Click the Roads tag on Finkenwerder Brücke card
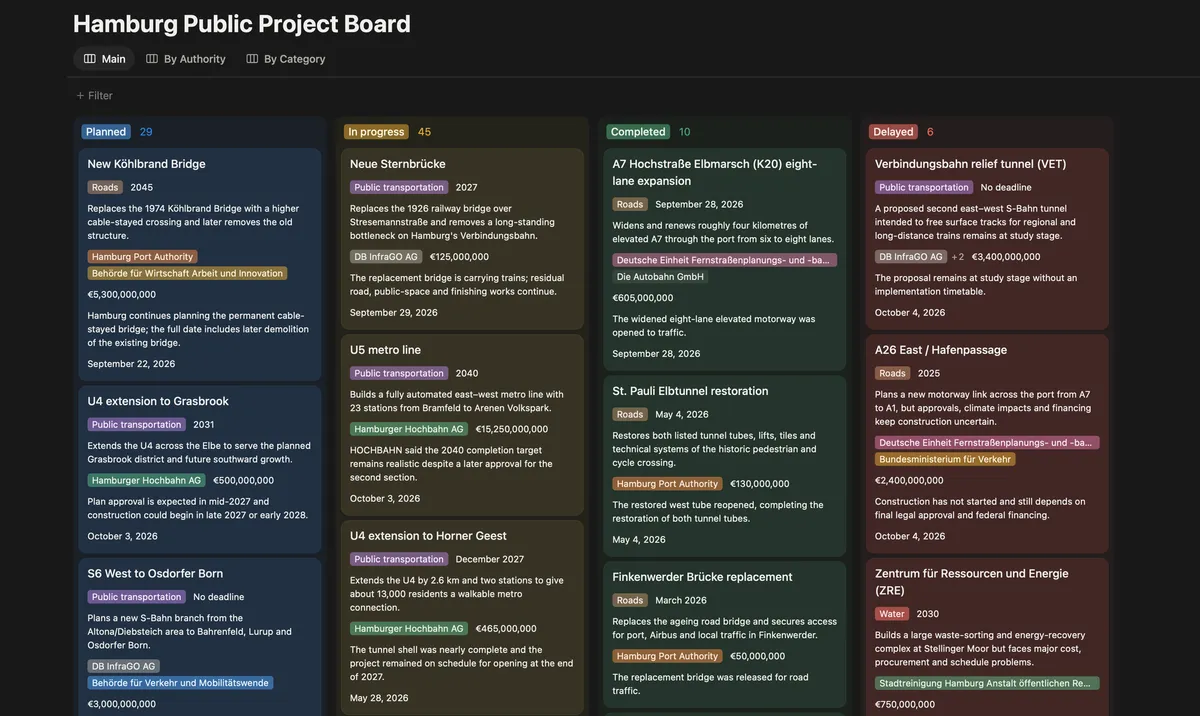1200x716 pixels. click(x=630, y=600)
